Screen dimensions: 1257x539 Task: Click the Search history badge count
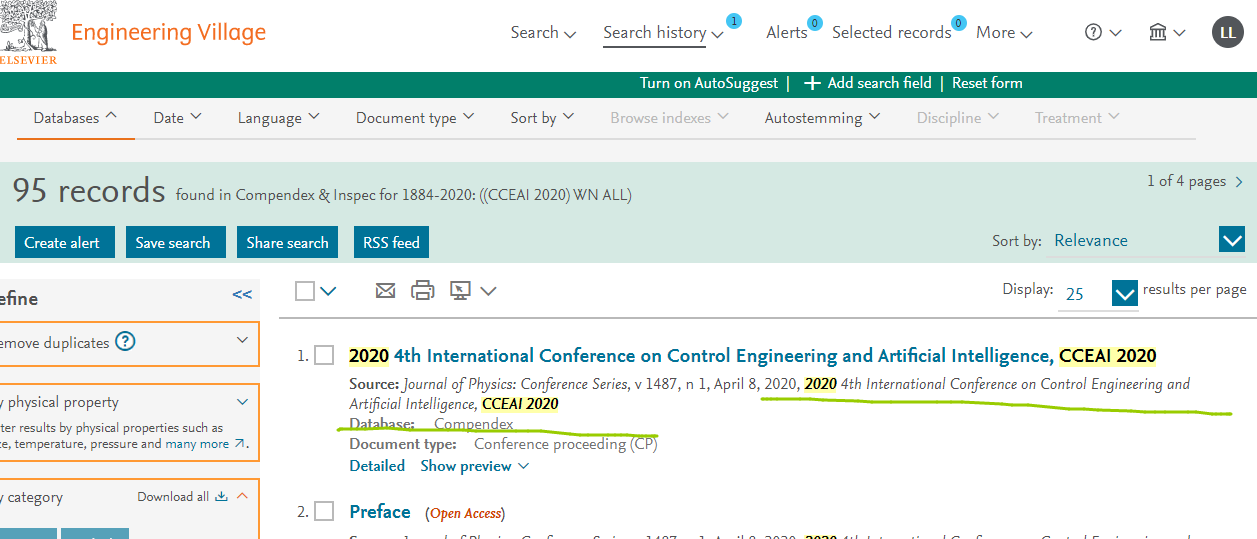[x=734, y=21]
